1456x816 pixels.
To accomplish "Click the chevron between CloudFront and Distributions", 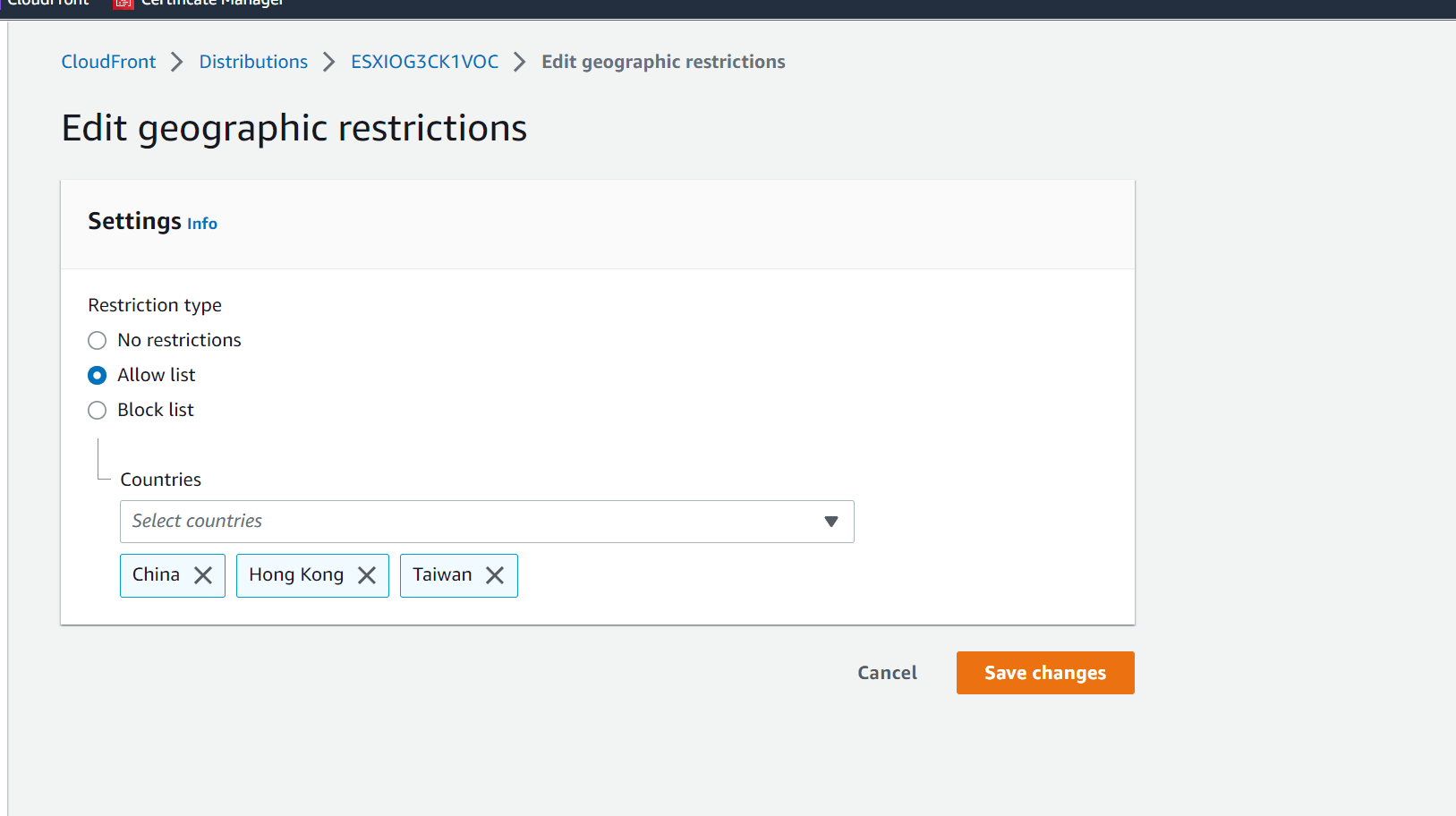I will point(177,62).
